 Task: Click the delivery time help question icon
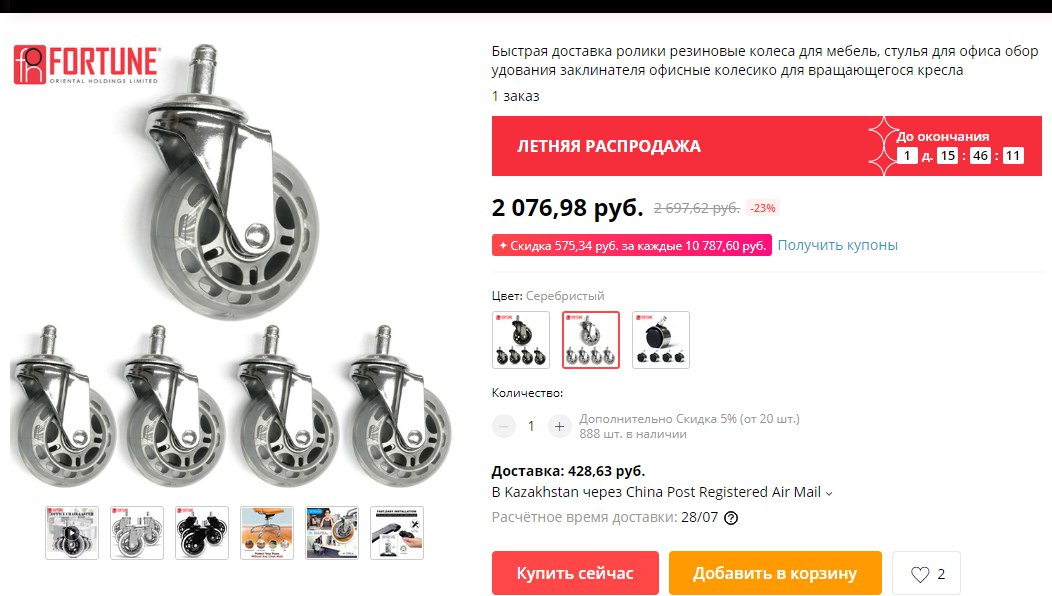pos(731,517)
